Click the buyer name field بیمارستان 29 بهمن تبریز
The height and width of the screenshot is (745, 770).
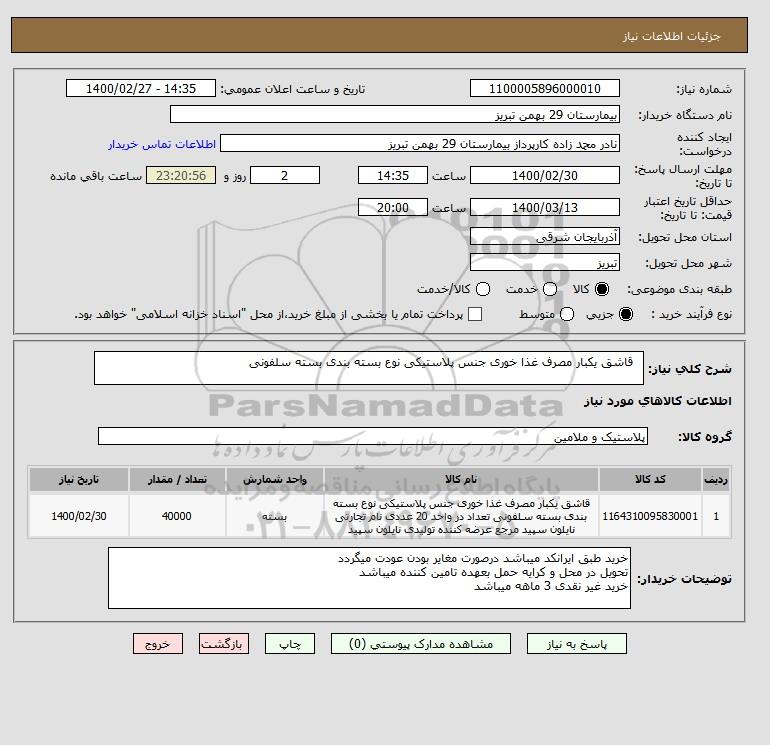click(x=395, y=114)
